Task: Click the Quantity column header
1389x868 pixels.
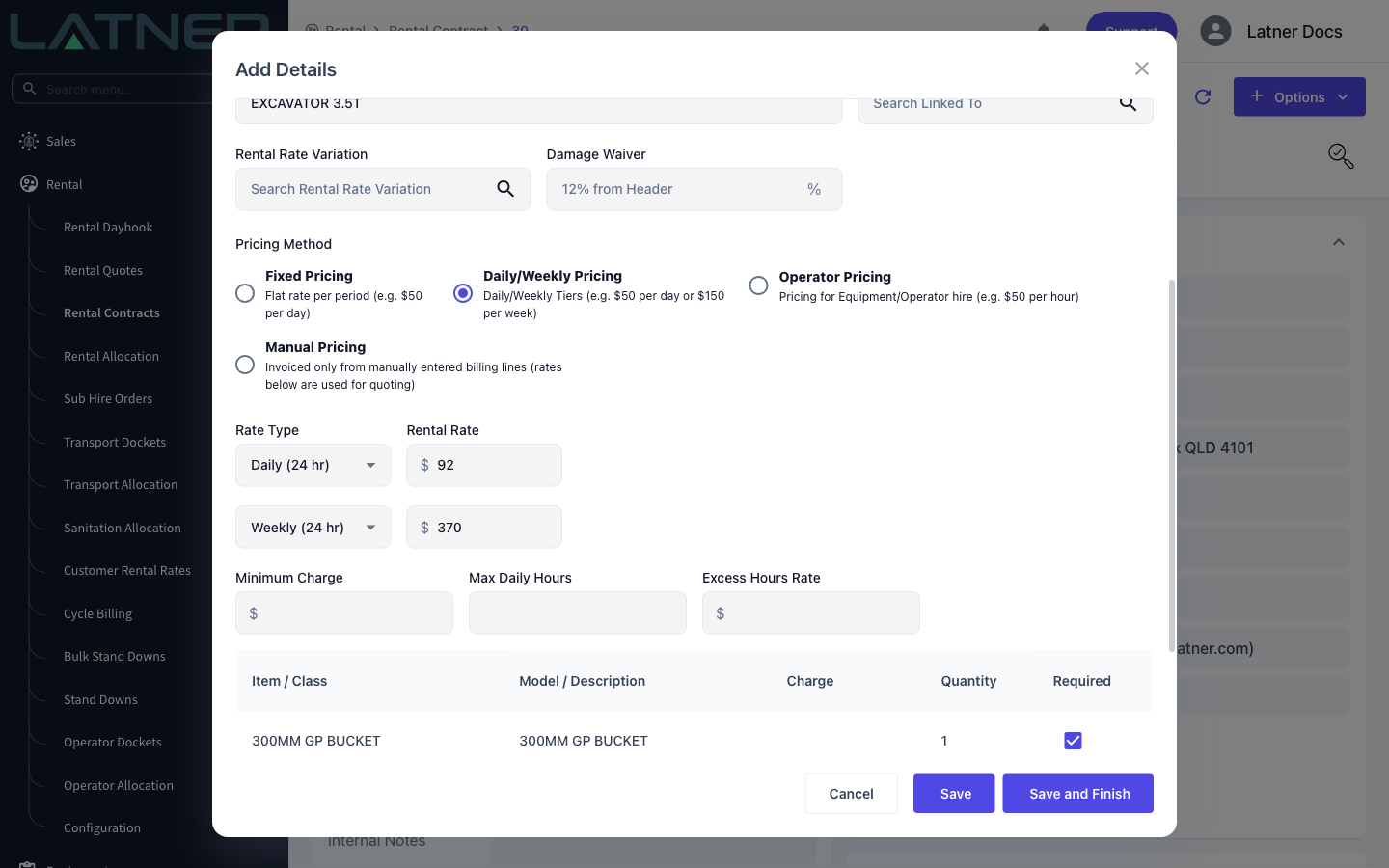Action: (968, 681)
